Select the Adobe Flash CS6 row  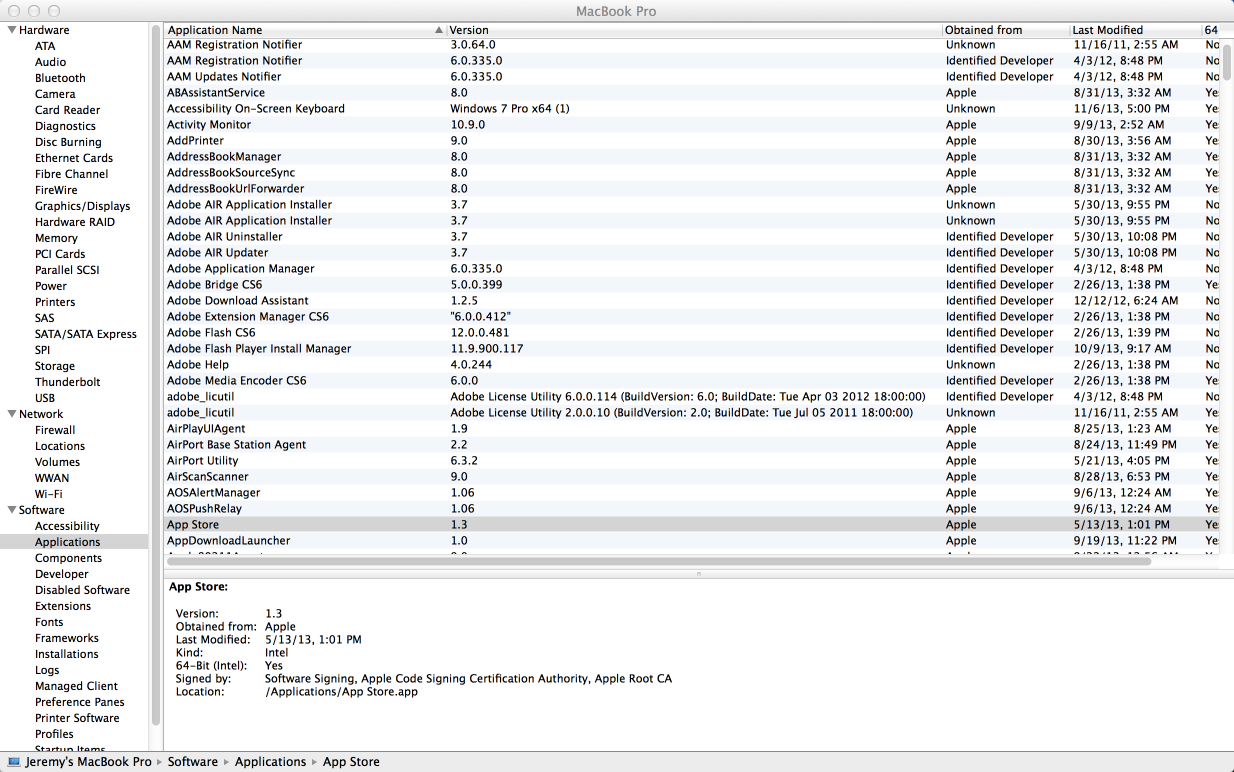click(x=211, y=333)
